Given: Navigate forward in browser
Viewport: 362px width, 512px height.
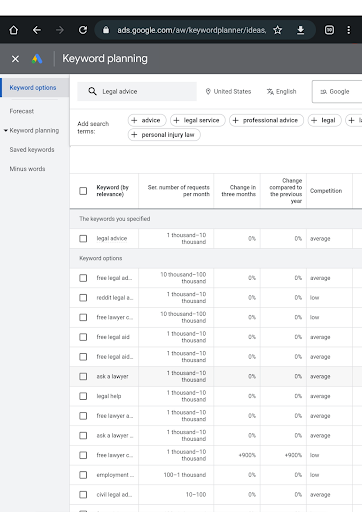Looking at the screenshot, I should [60, 30].
